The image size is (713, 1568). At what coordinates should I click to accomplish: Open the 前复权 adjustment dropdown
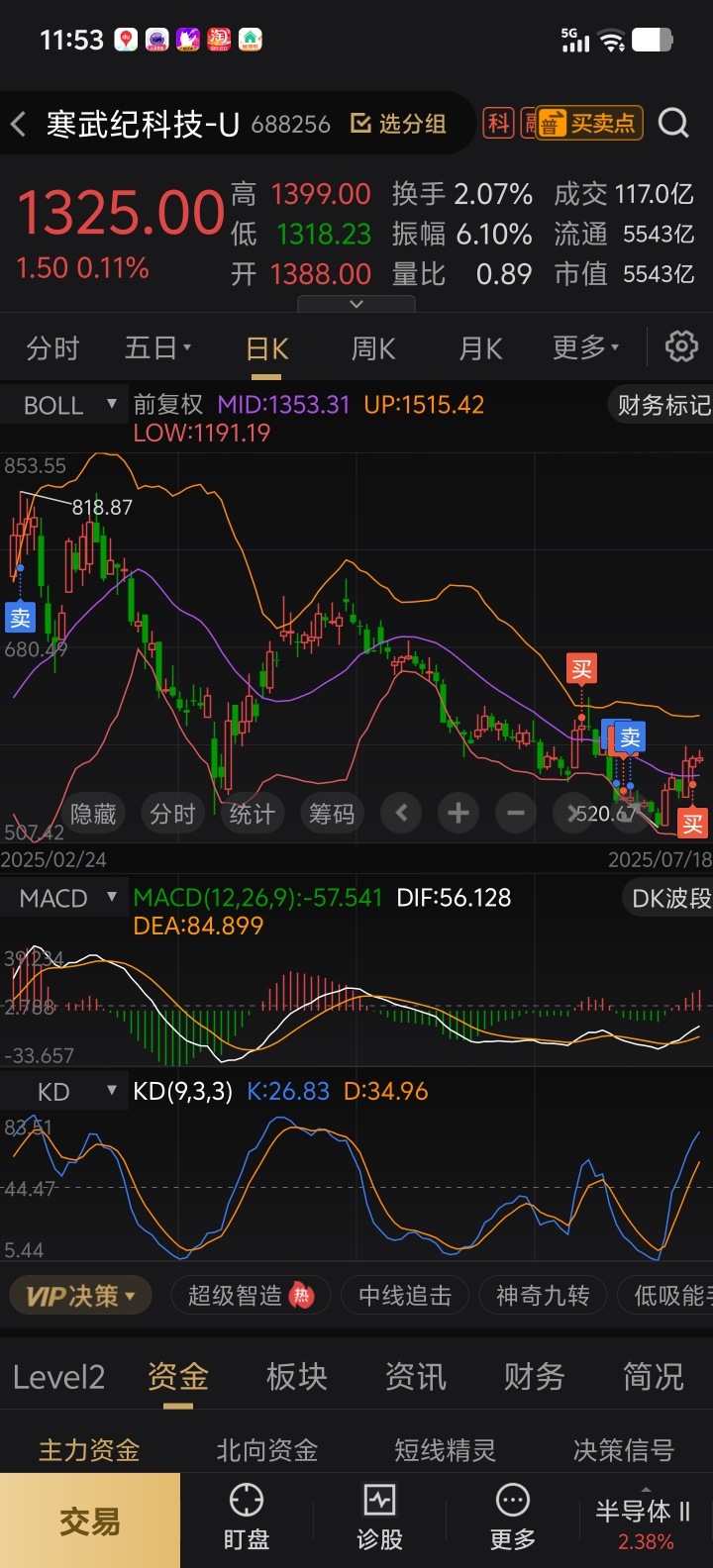pyautogui.click(x=168, y=404)
